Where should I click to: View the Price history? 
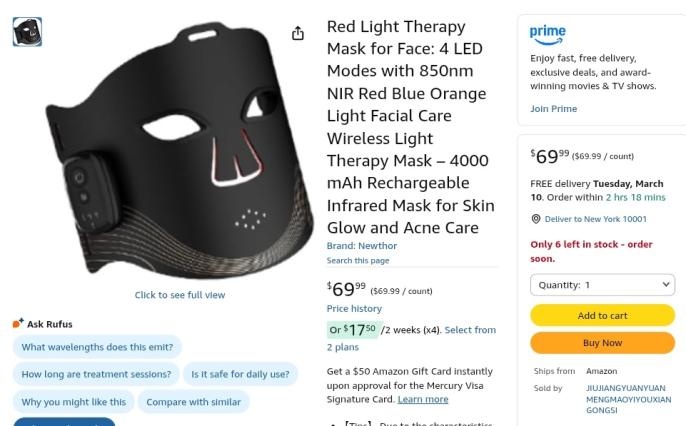[354, 308]
